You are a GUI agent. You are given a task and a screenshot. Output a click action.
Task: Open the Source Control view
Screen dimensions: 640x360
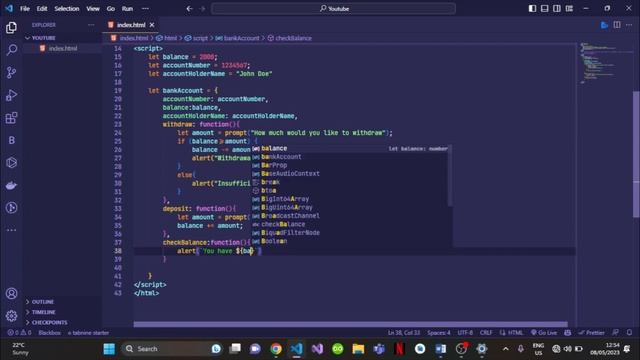click(11, 73)
